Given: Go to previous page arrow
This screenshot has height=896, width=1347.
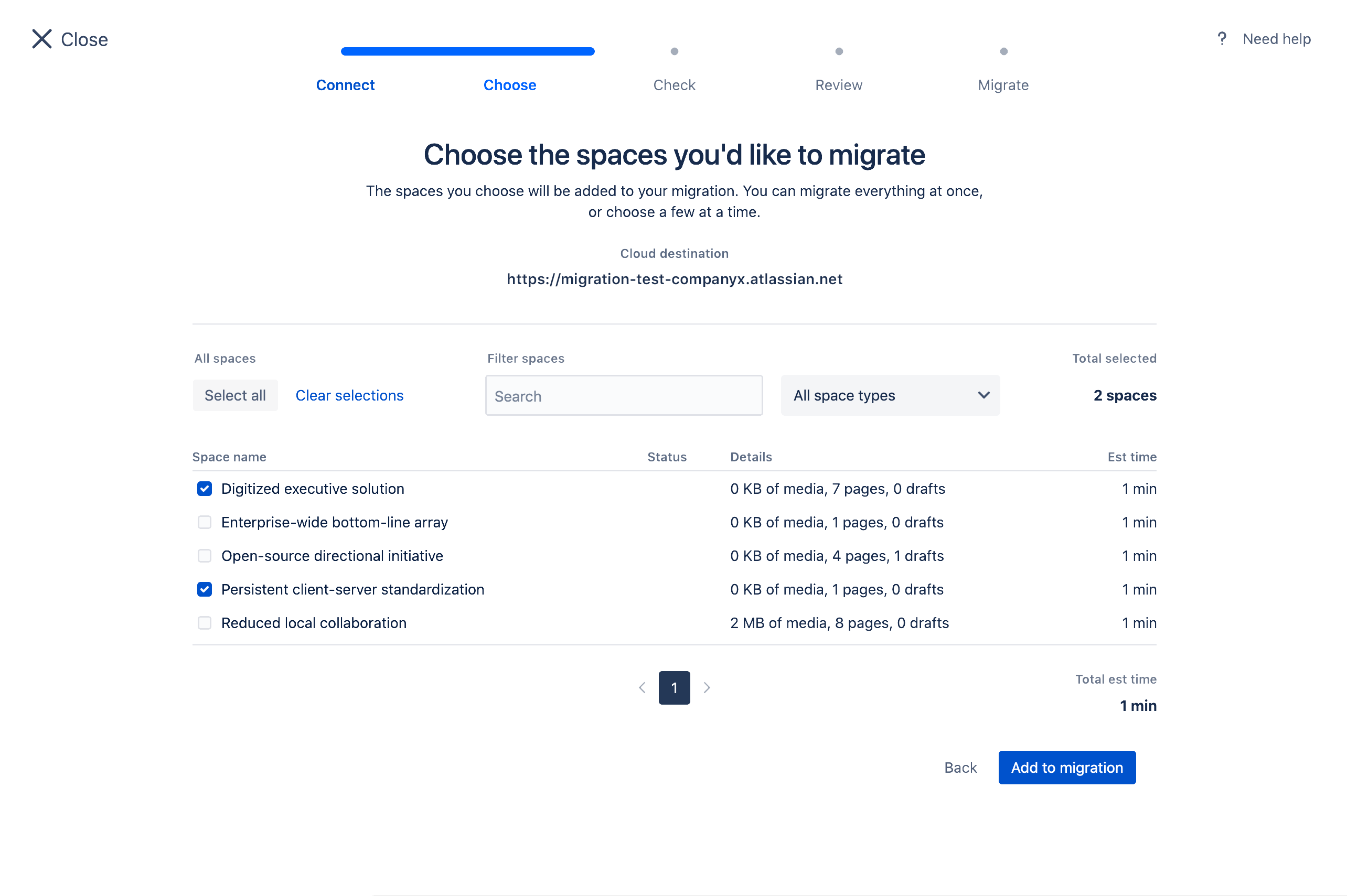Looking at the screenshot, I should 642,687.
